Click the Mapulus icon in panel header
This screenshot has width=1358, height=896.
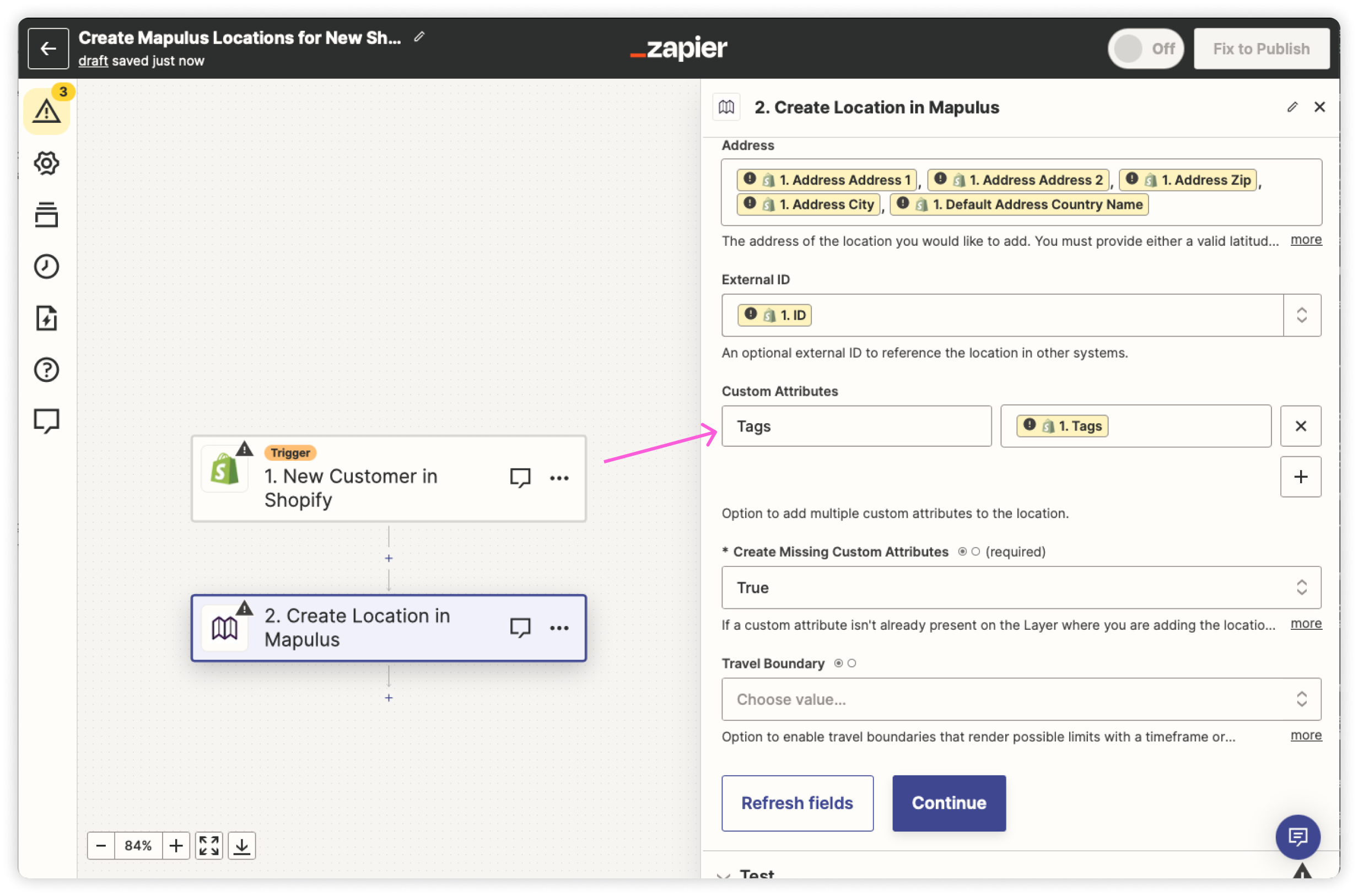pos(726,107)
